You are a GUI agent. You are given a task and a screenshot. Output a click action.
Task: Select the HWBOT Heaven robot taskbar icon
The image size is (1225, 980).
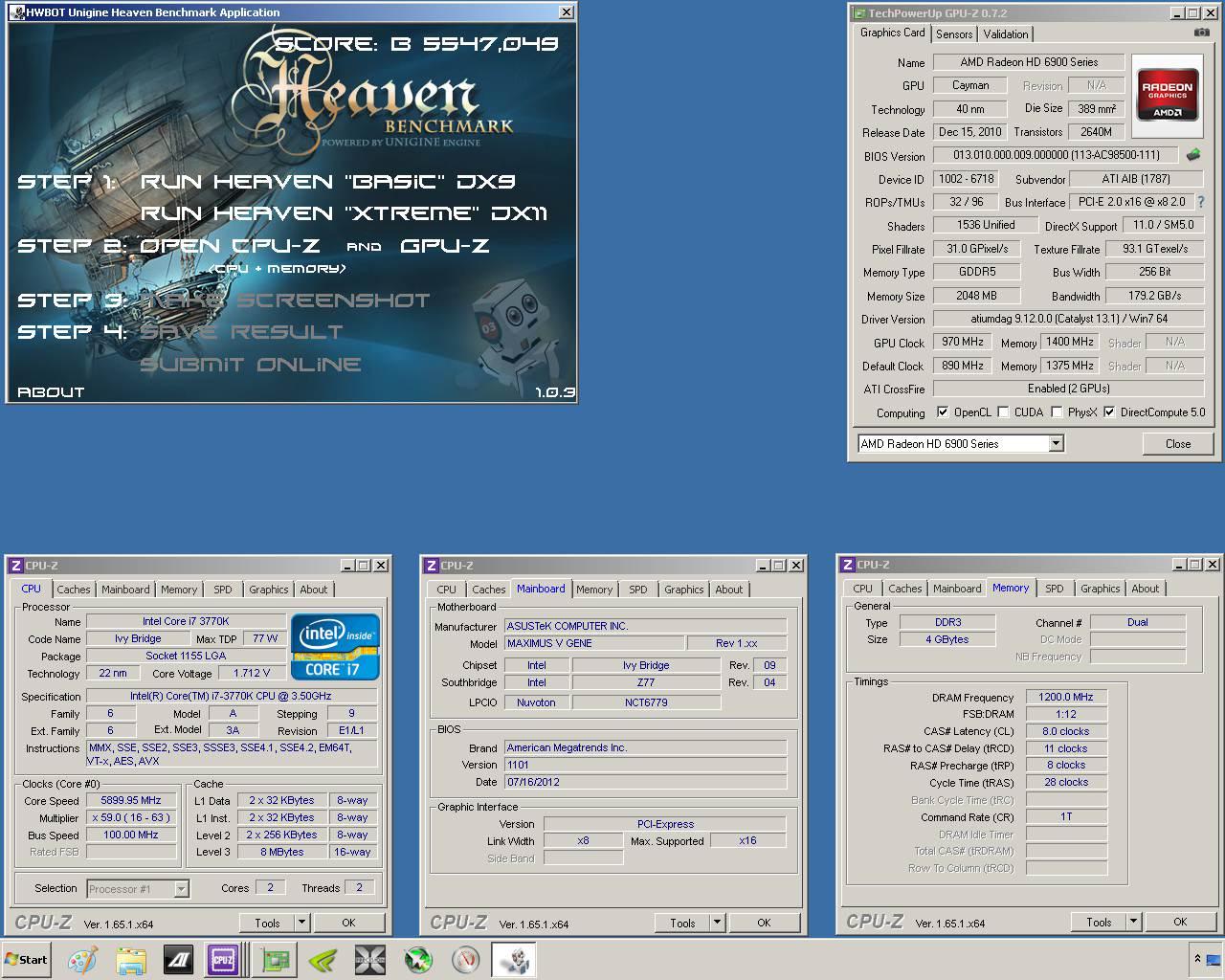(514, 960)
